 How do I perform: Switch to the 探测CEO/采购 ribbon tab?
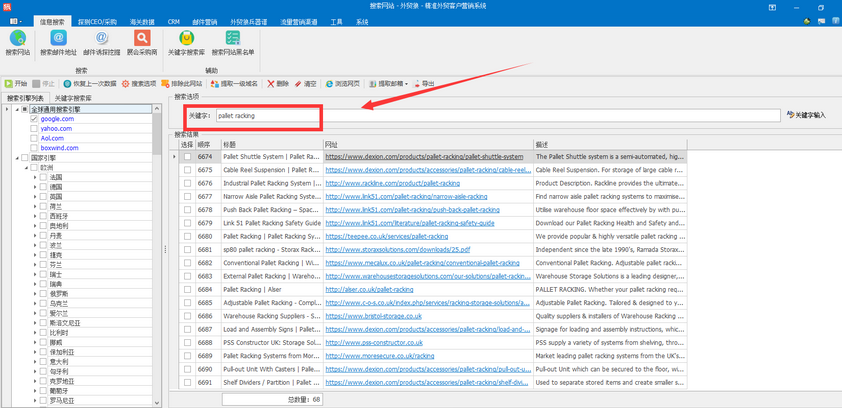pyautogui.click(x=97, y=22)
